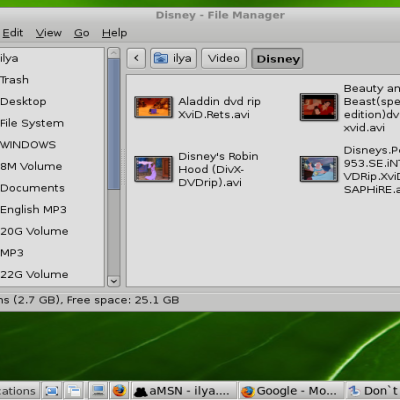The height and width of the screenshot is (400, 400).
Task: Open Trash in the side pane
Action: point(14,80)
